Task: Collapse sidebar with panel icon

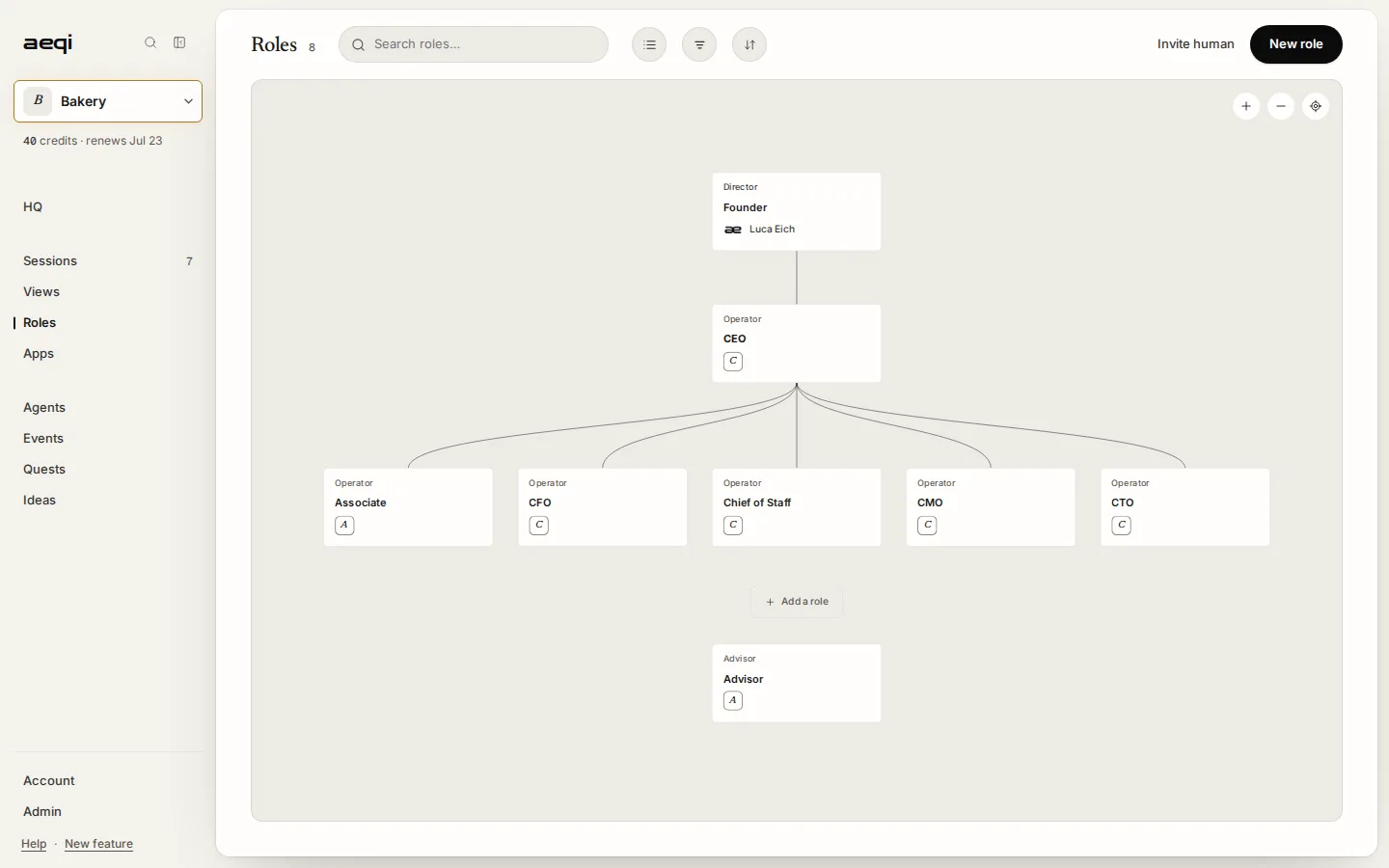Action: [179, 42]
